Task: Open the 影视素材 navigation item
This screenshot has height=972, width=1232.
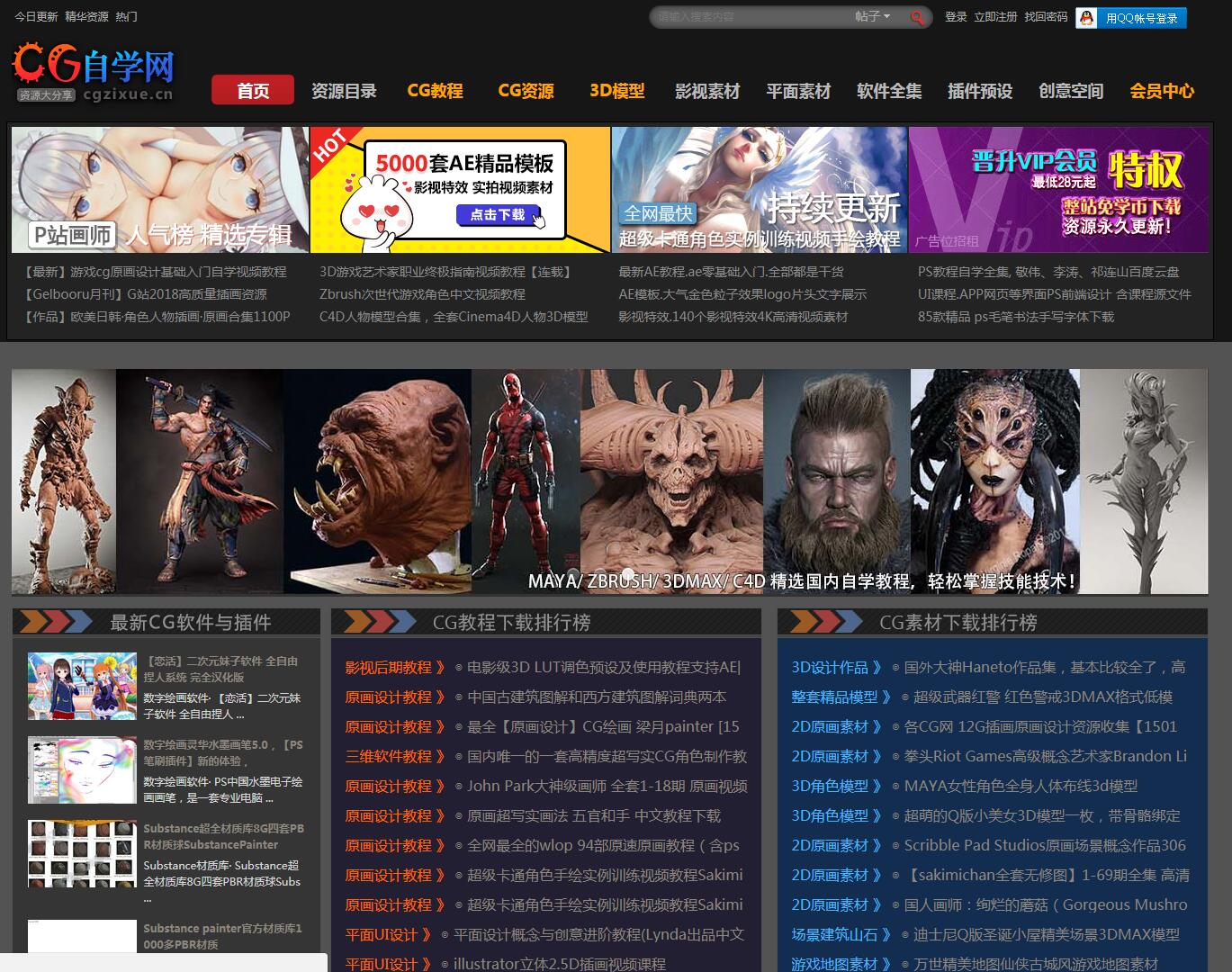Action: pyautogui.click(x=707, y=91)
